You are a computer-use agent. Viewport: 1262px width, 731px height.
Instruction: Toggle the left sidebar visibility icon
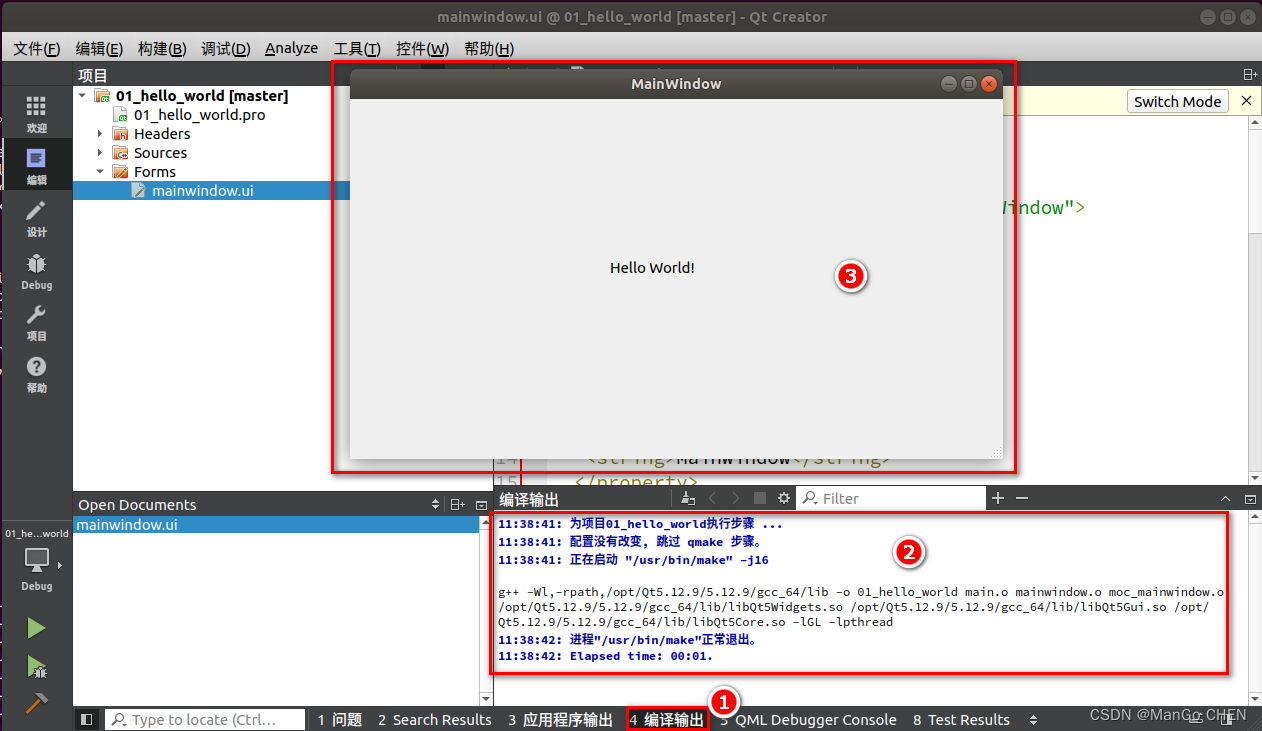click(87, 719)
